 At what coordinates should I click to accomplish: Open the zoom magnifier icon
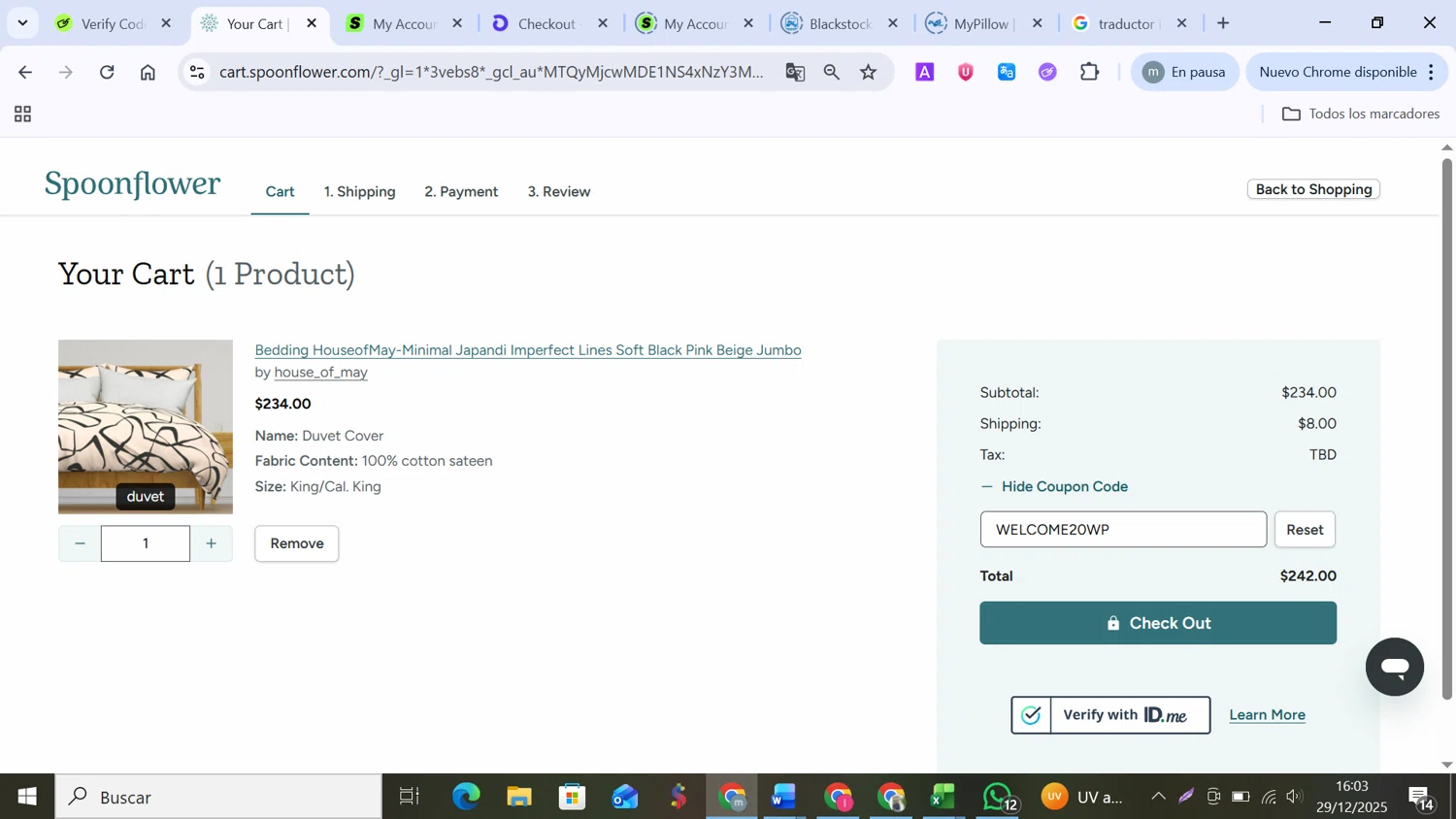(x=832, y=72)
